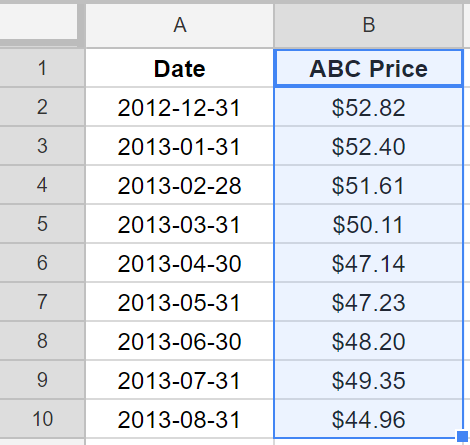
Task: Select cell with date 2013-02-28
Action: pyautogui.click(x=180, y=185)
